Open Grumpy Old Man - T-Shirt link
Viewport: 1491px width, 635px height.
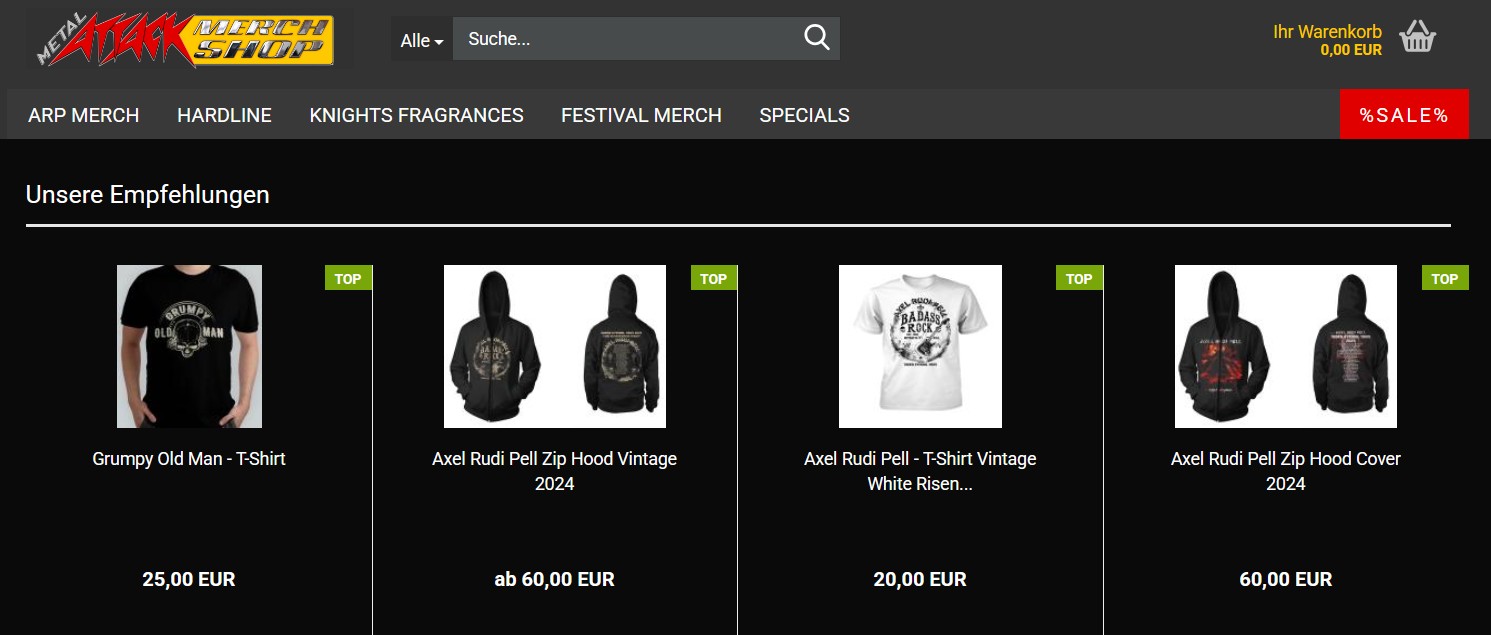click(x=189, y=459)
